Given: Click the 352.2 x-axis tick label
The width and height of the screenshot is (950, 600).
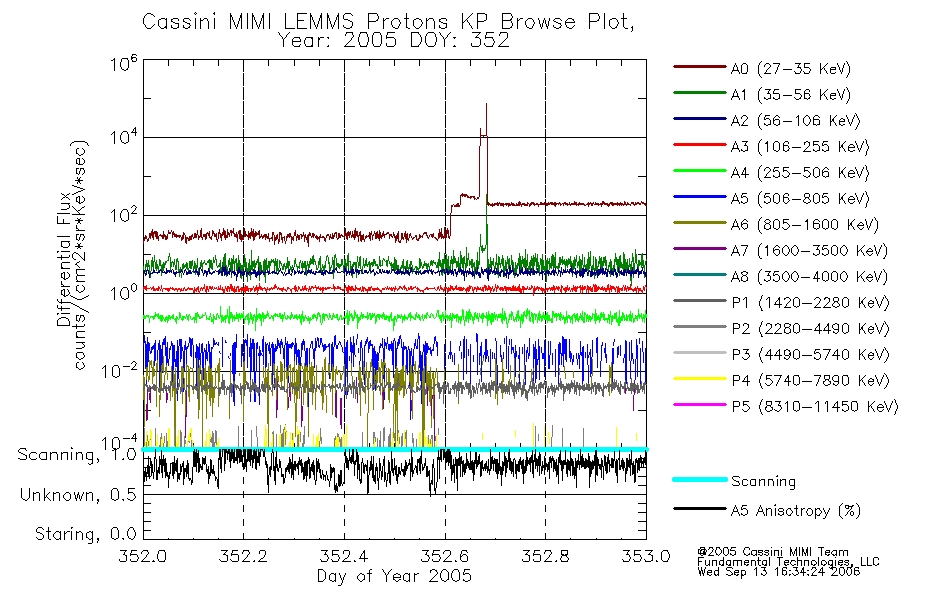Looking at the screenshot, I should [x=243, y=556].
